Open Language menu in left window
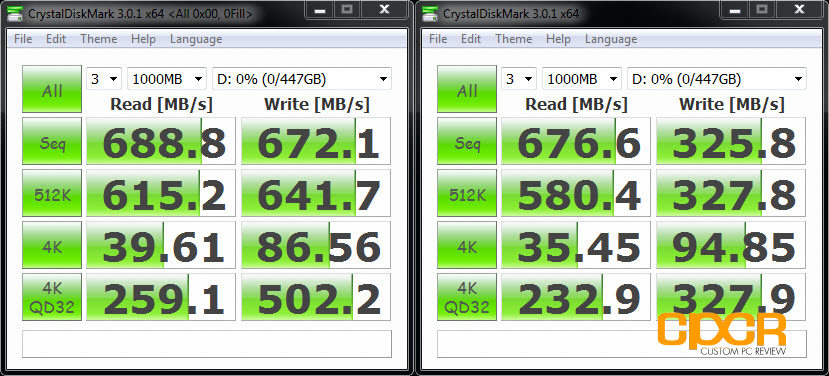829x376 pixels. coord(196,39)
